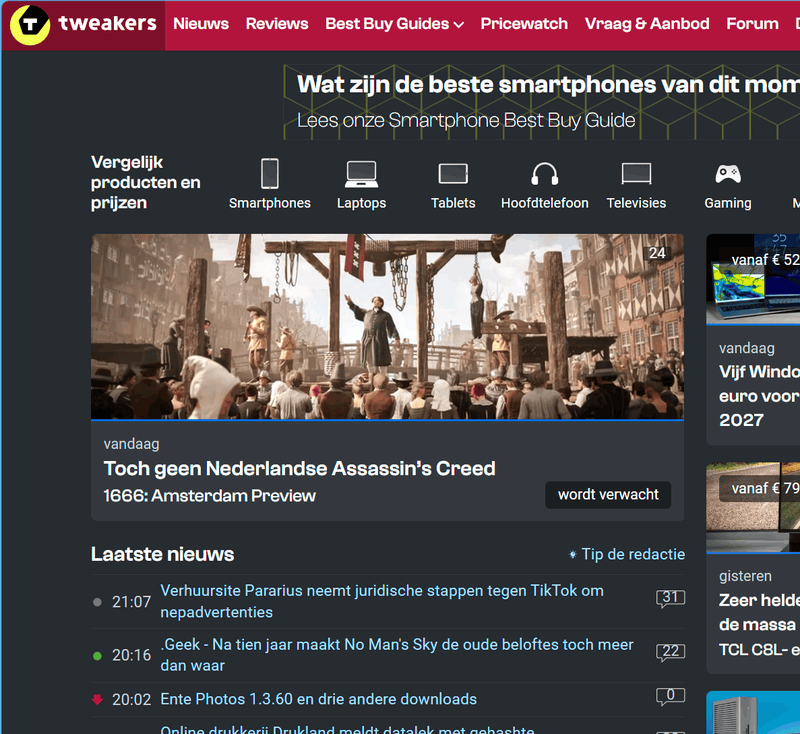Click the 'wordt verwacht' button
Screen dimensions: 800x734
point(608,494)
